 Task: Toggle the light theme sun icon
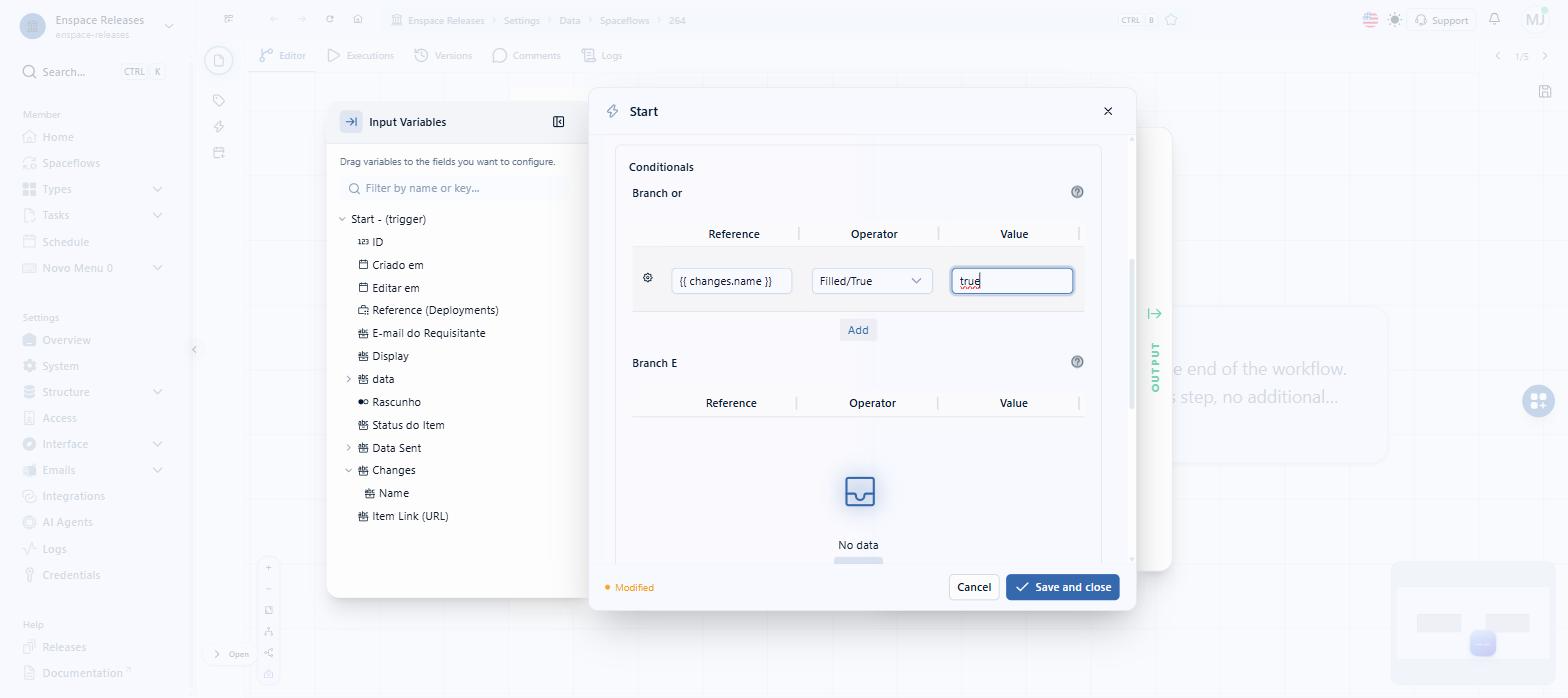(x=1395, y=20)
